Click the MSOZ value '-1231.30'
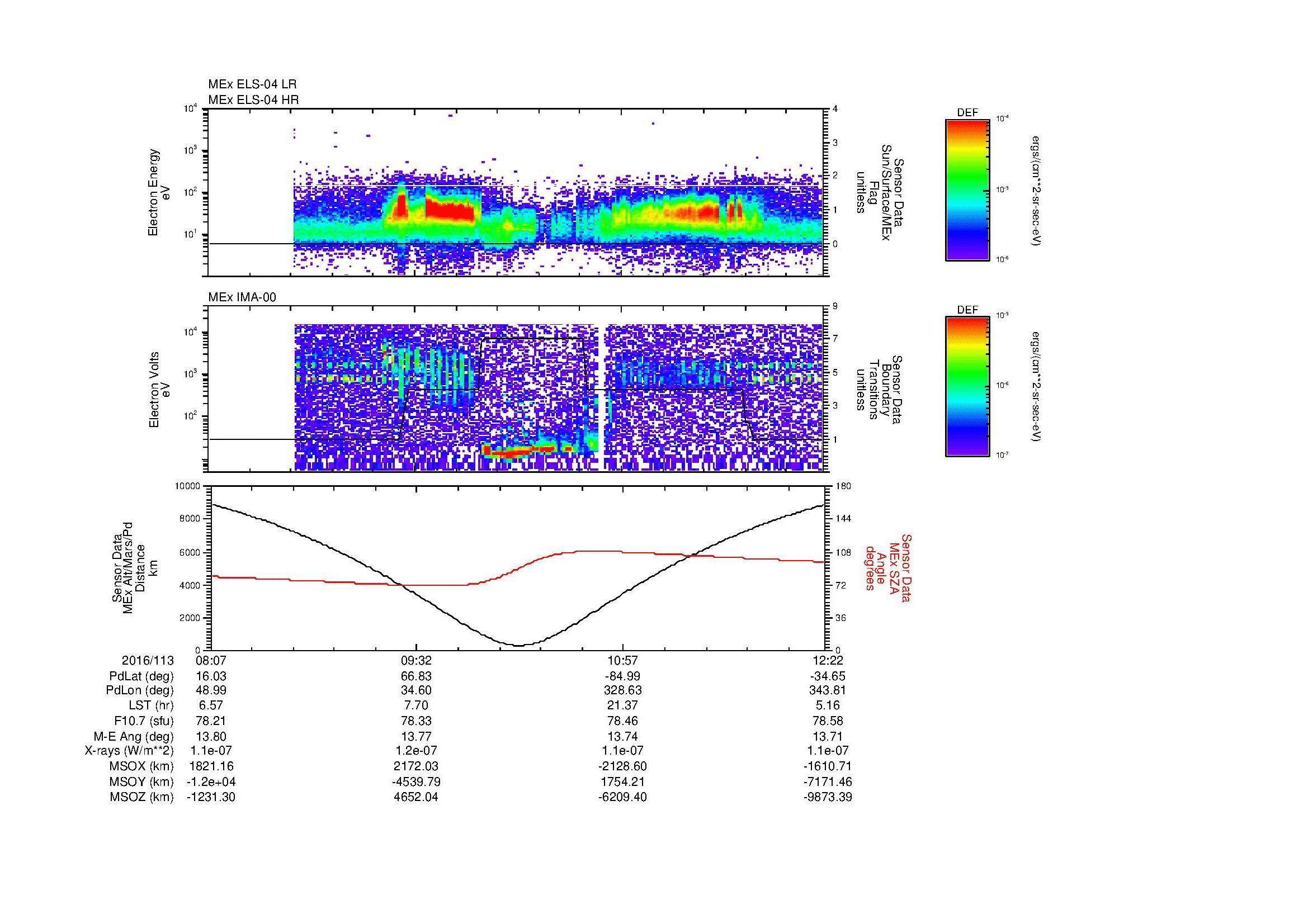The image size is (1308, 924). [211, 797]
